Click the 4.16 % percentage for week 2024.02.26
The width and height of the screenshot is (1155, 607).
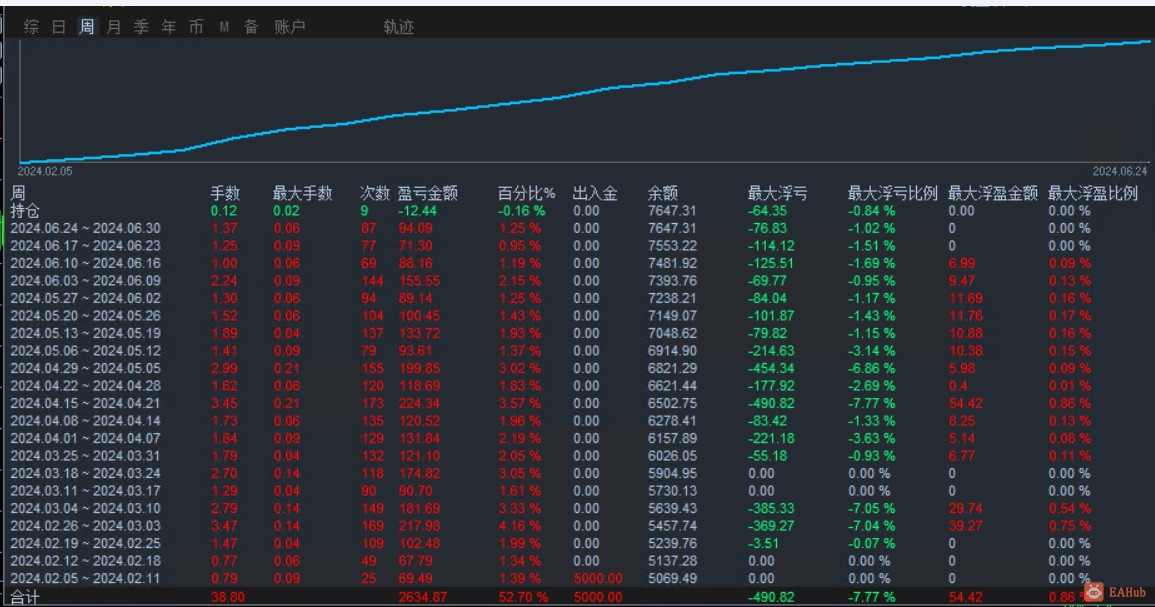(520, 526)
